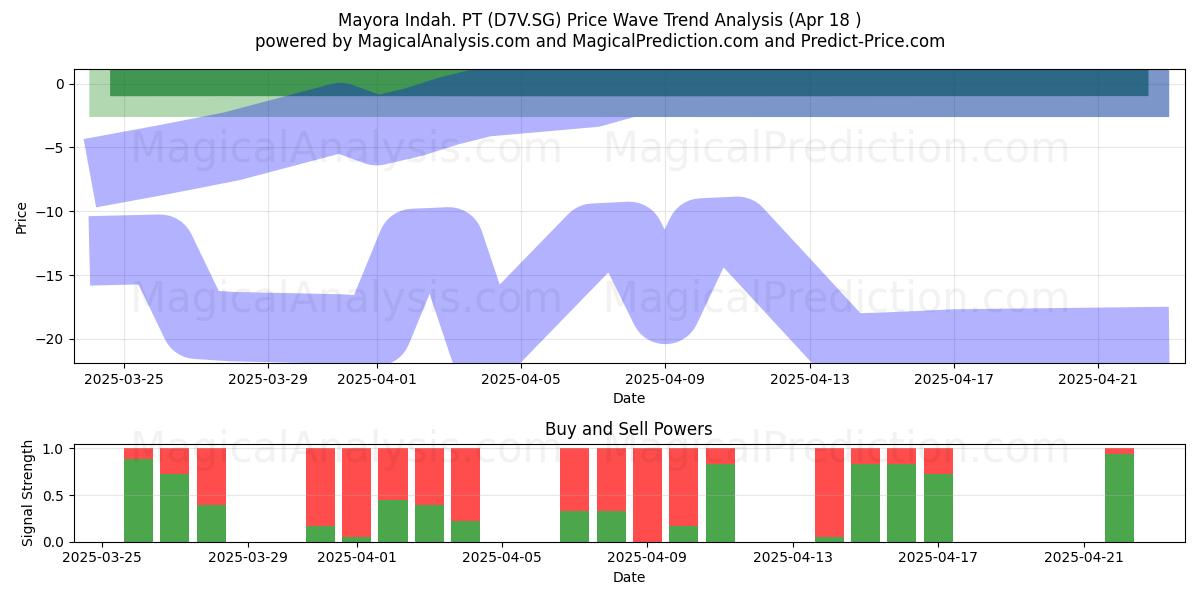Click the 'Date' label under the price chart

point(629,398)
